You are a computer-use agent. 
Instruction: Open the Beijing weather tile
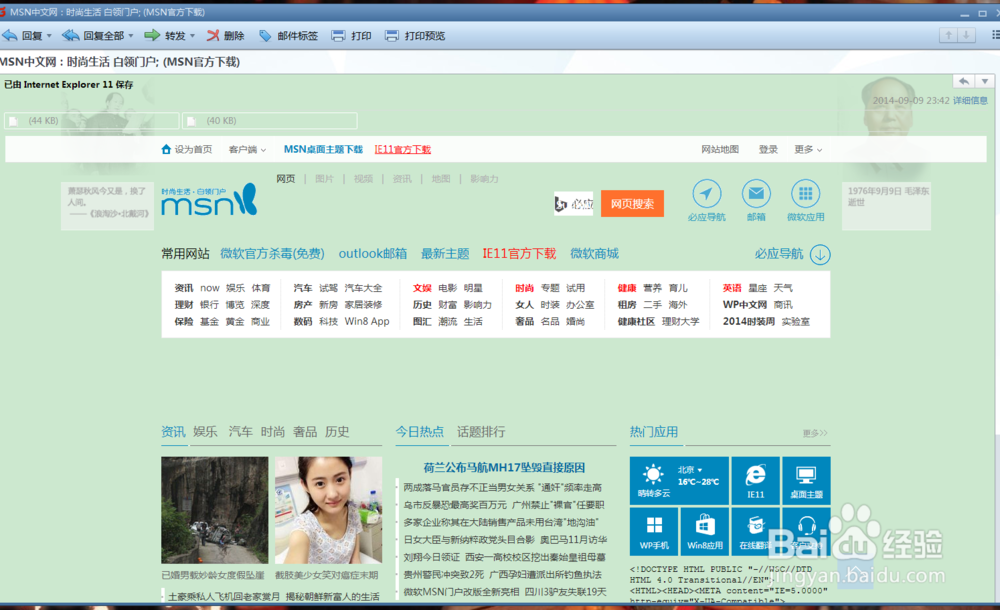click(x=679, y=480)
